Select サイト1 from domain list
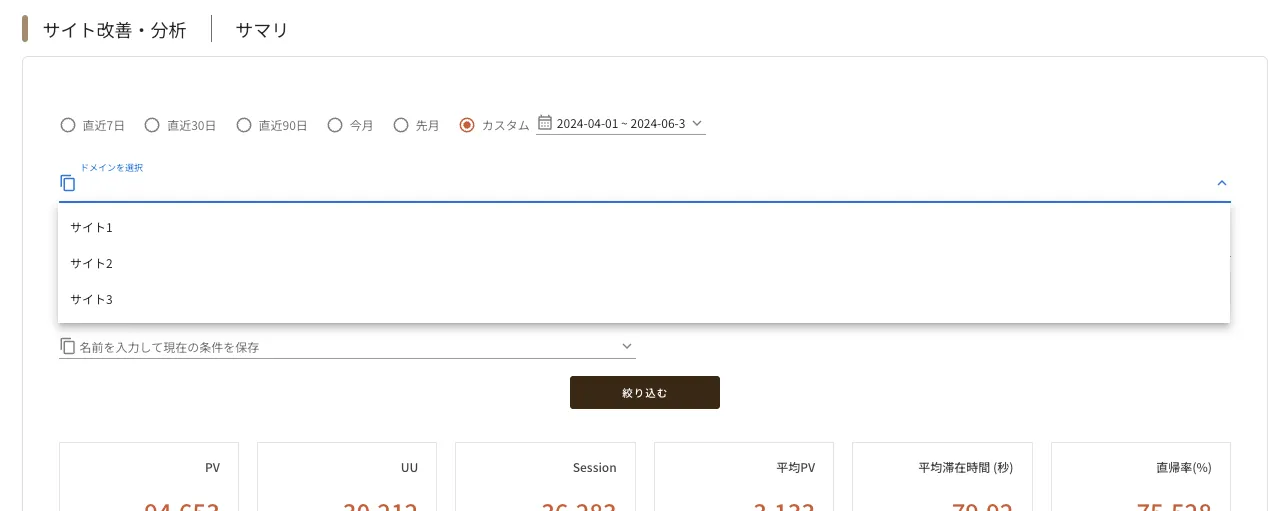The image size is (1280, 511). [x=644, y=227]
